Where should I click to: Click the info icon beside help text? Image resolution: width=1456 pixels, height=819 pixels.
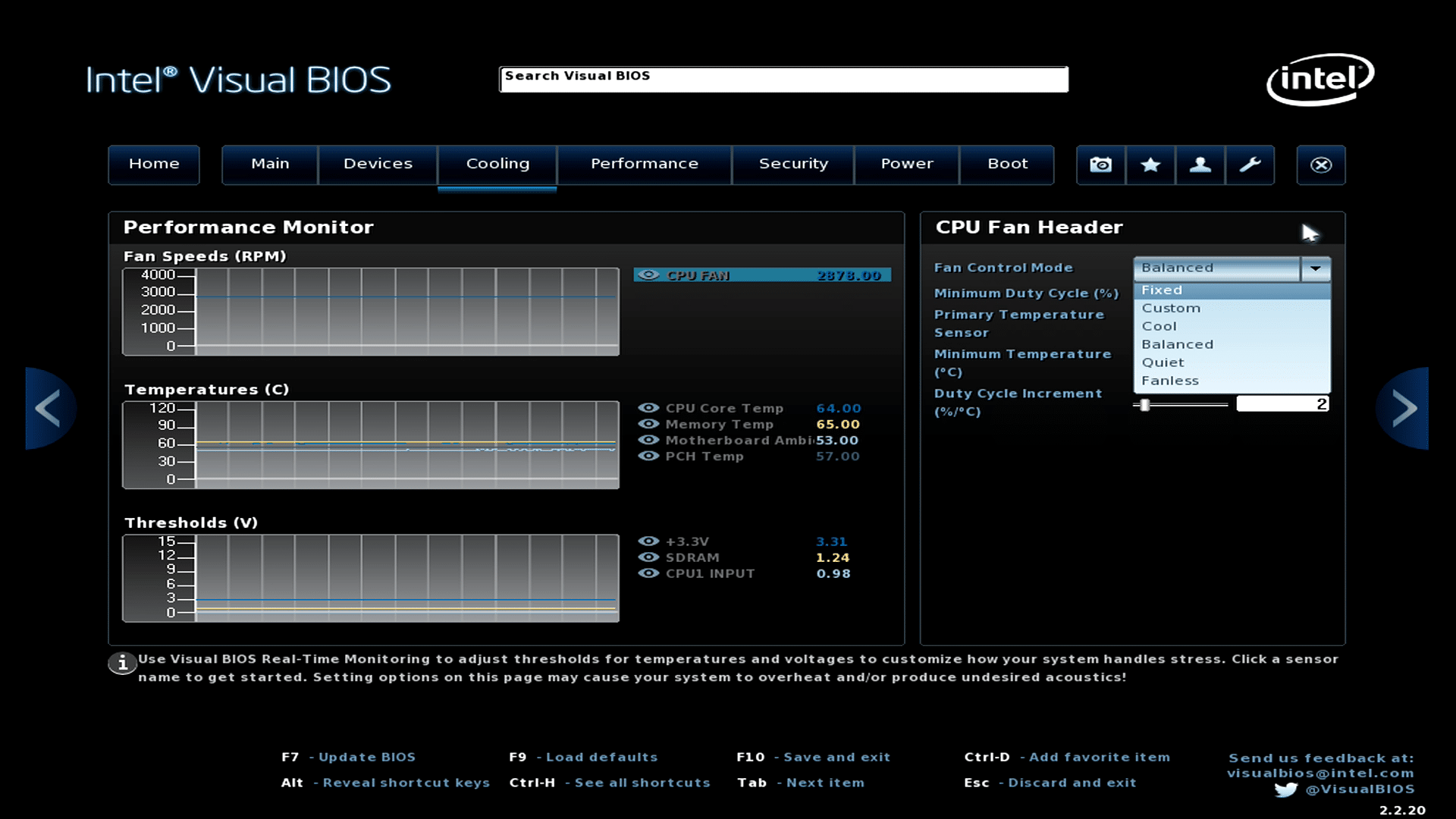coord(121,664)
